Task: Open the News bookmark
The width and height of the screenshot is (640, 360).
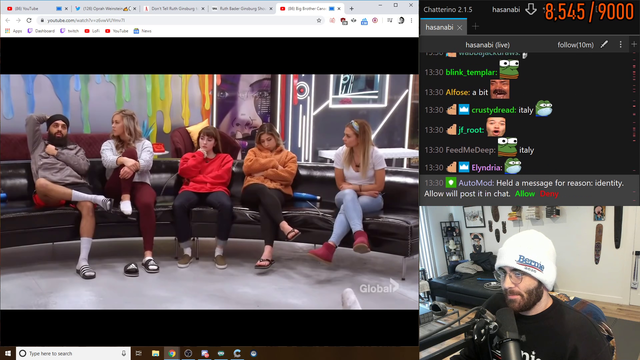Action: pos(142,31)
